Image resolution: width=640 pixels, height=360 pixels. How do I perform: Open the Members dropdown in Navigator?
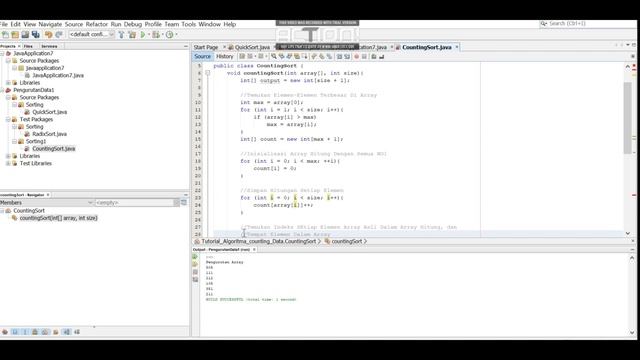coord(47,203)
